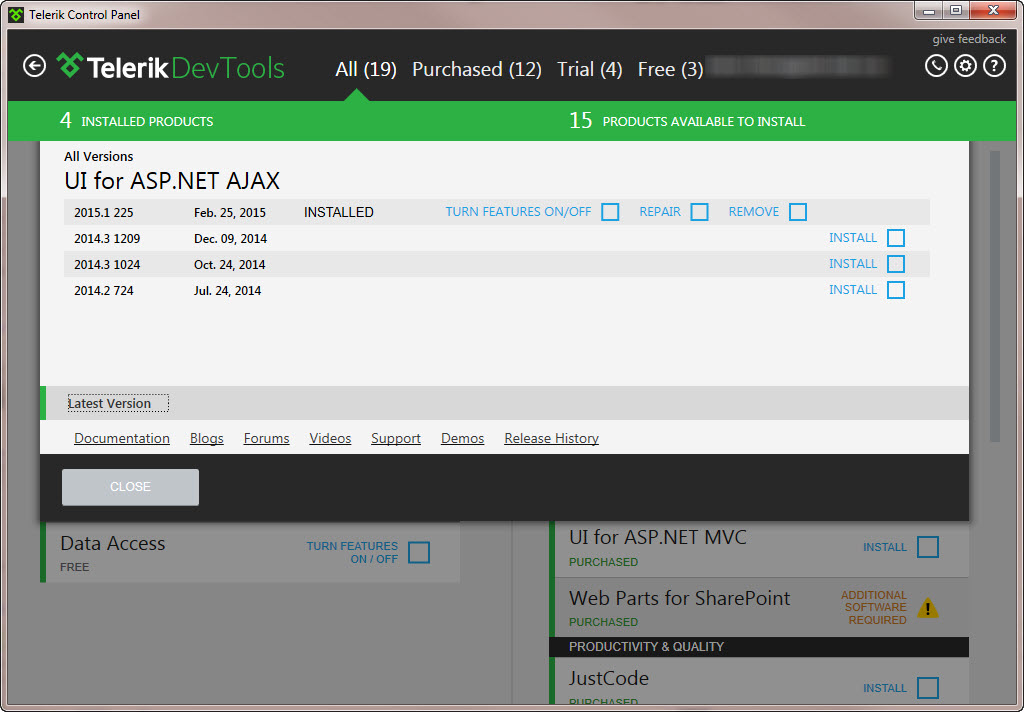Click the INSTALLED status text
Viewport: 1024px width, 712px height.
[x=339, y=212]
